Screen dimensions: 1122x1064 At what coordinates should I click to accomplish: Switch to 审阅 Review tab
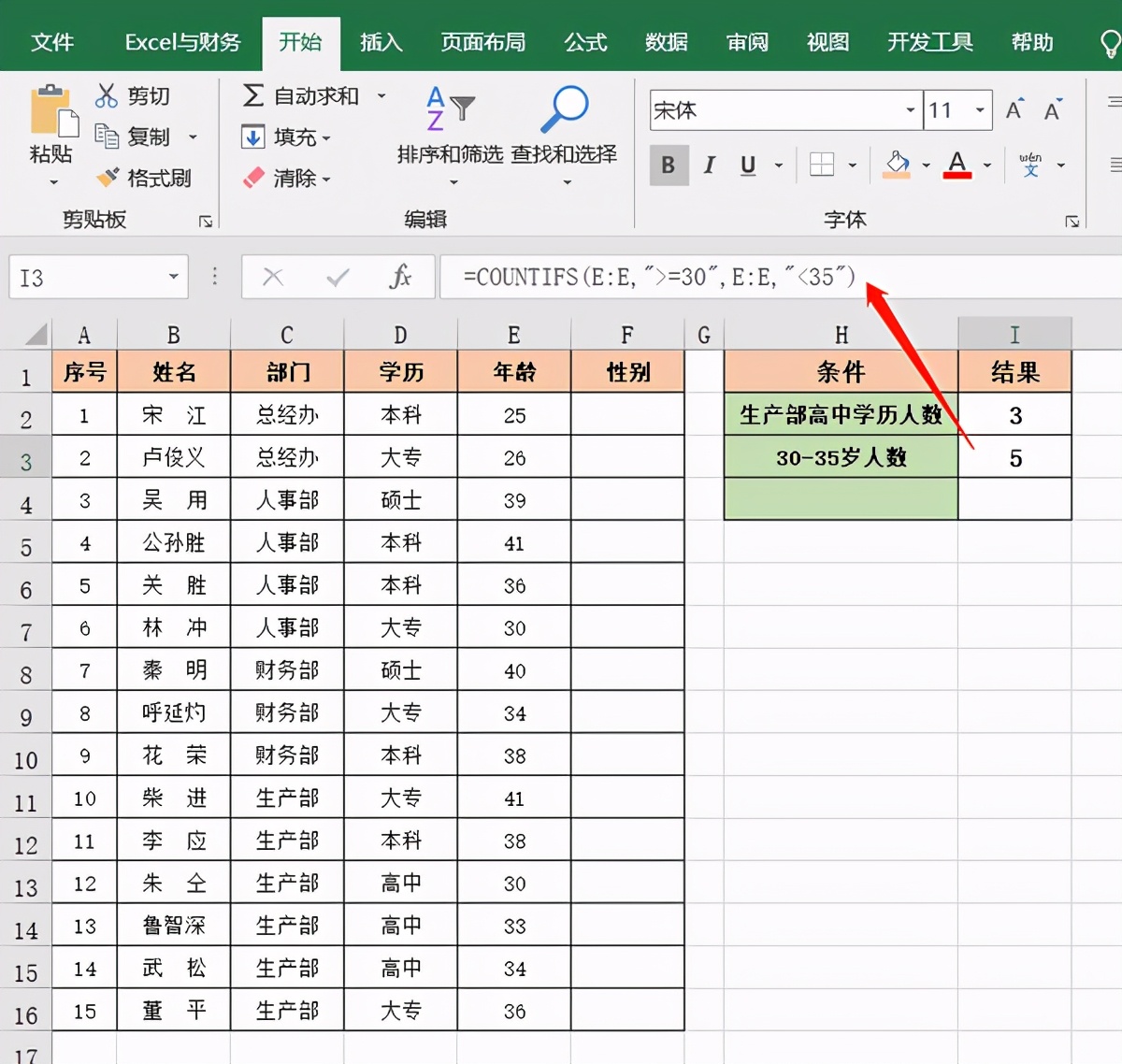(747, 42)
